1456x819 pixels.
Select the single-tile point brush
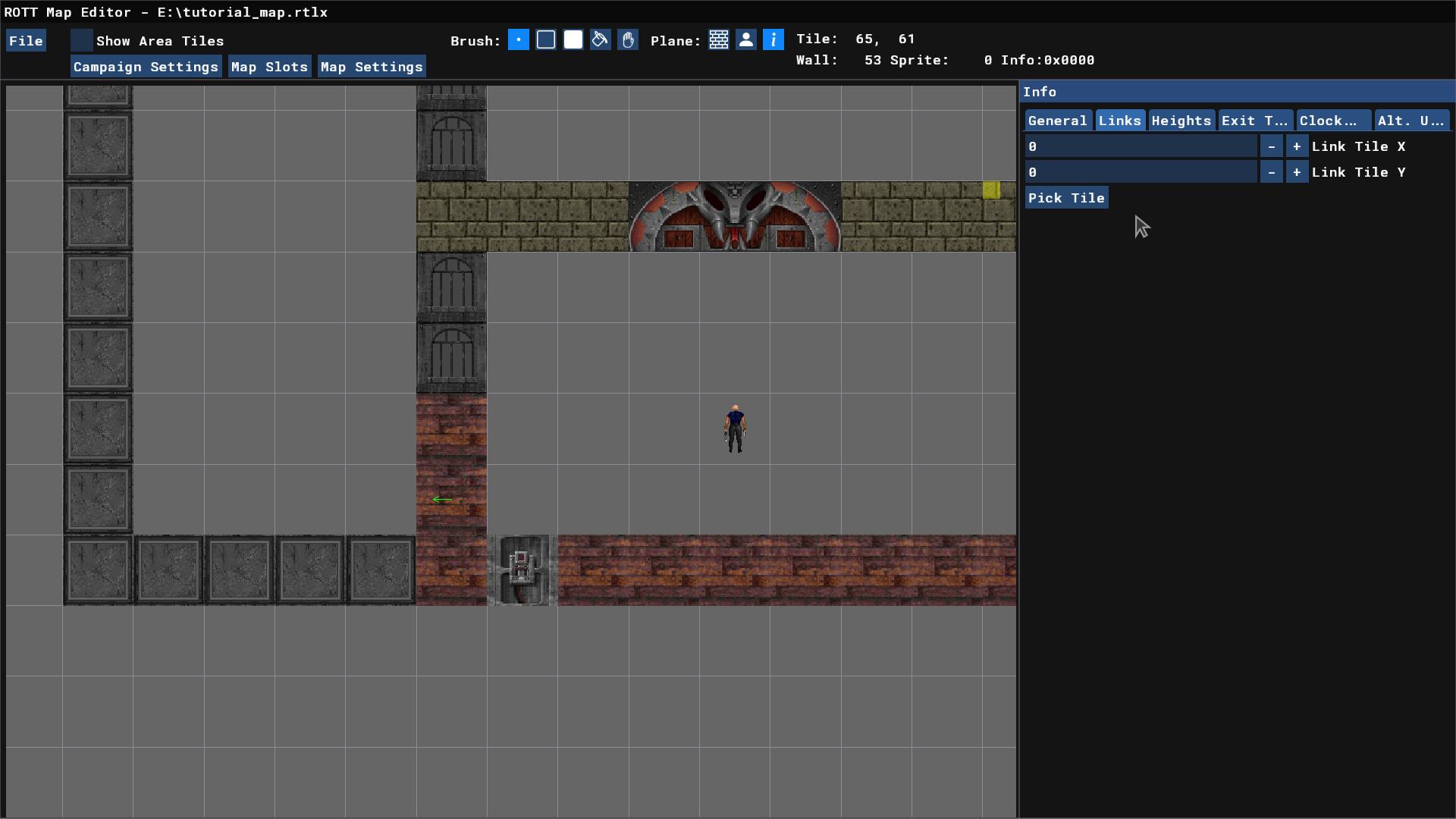(x=519, y=40)
